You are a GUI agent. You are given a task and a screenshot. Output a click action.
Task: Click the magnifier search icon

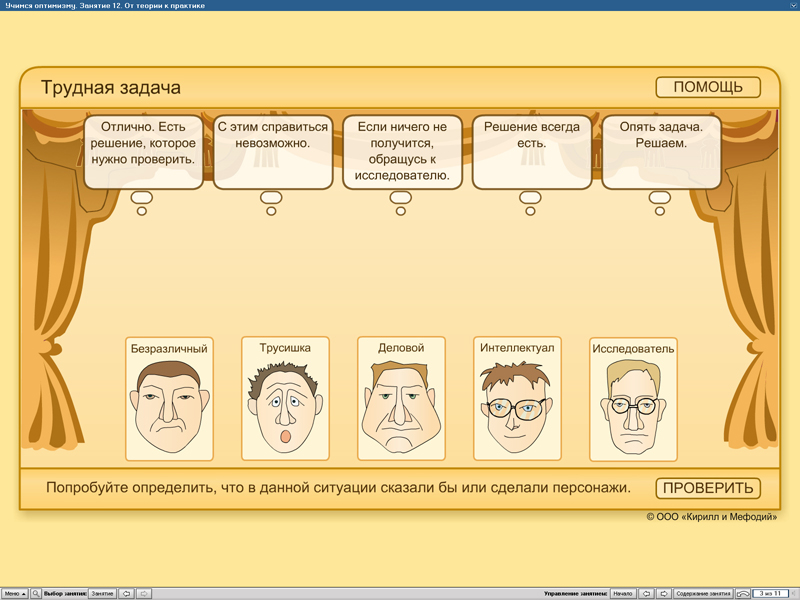pos(36,593)
